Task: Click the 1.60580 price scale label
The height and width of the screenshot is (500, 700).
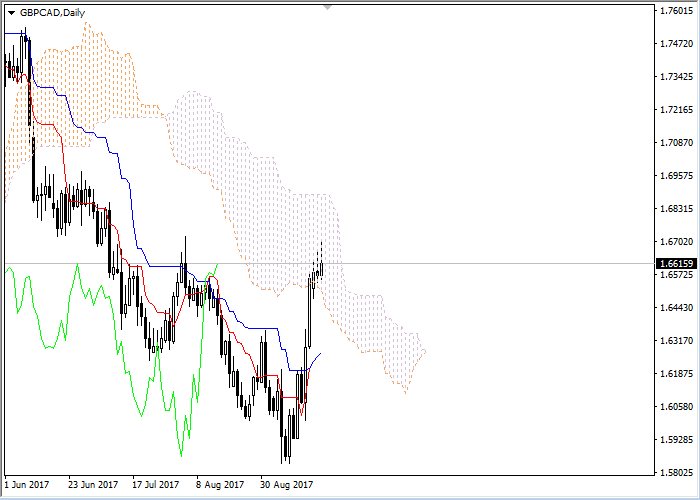Action: pos(676,407)
